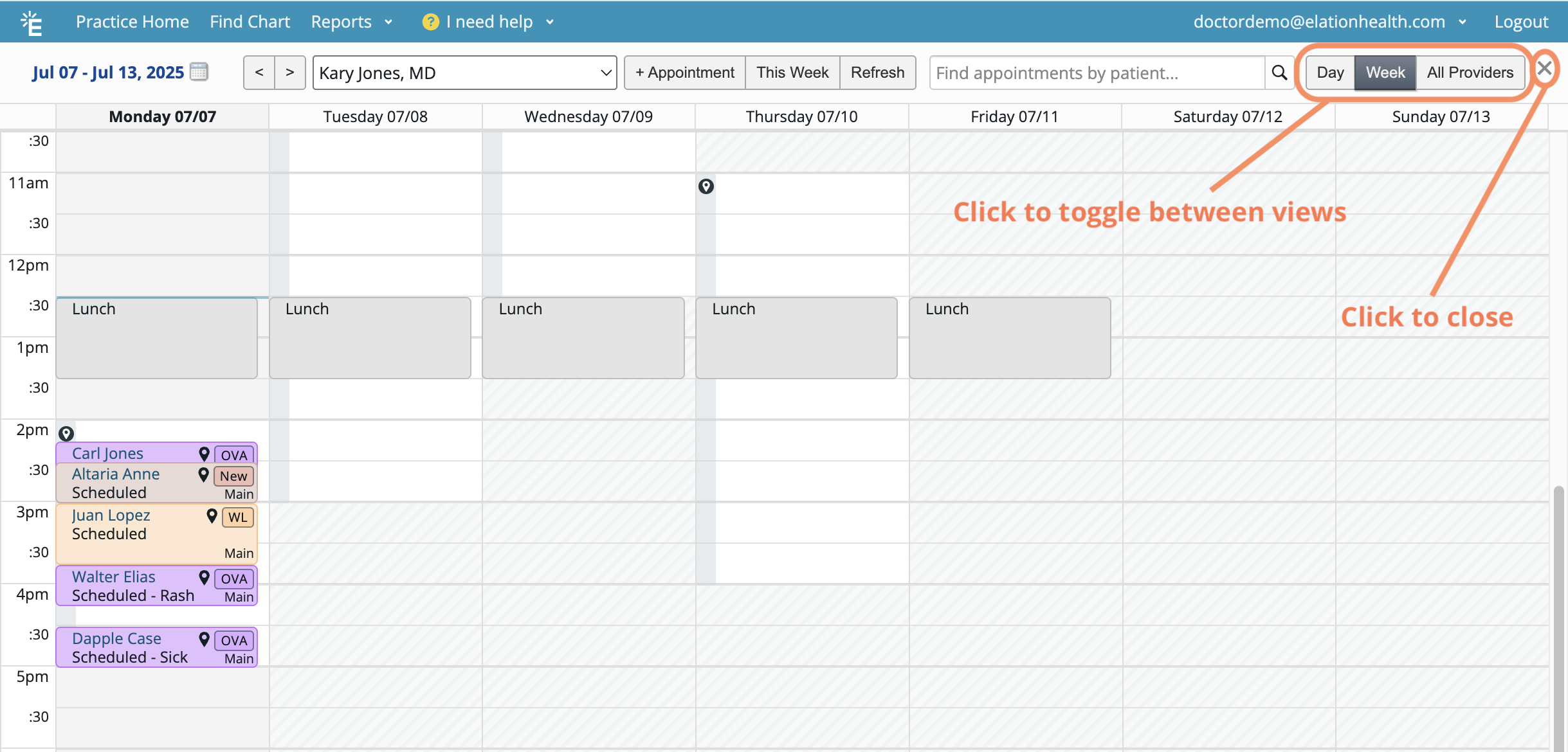Click the Thursday 11am location pin icon
Screen dimensions: 1568x752
706,186
